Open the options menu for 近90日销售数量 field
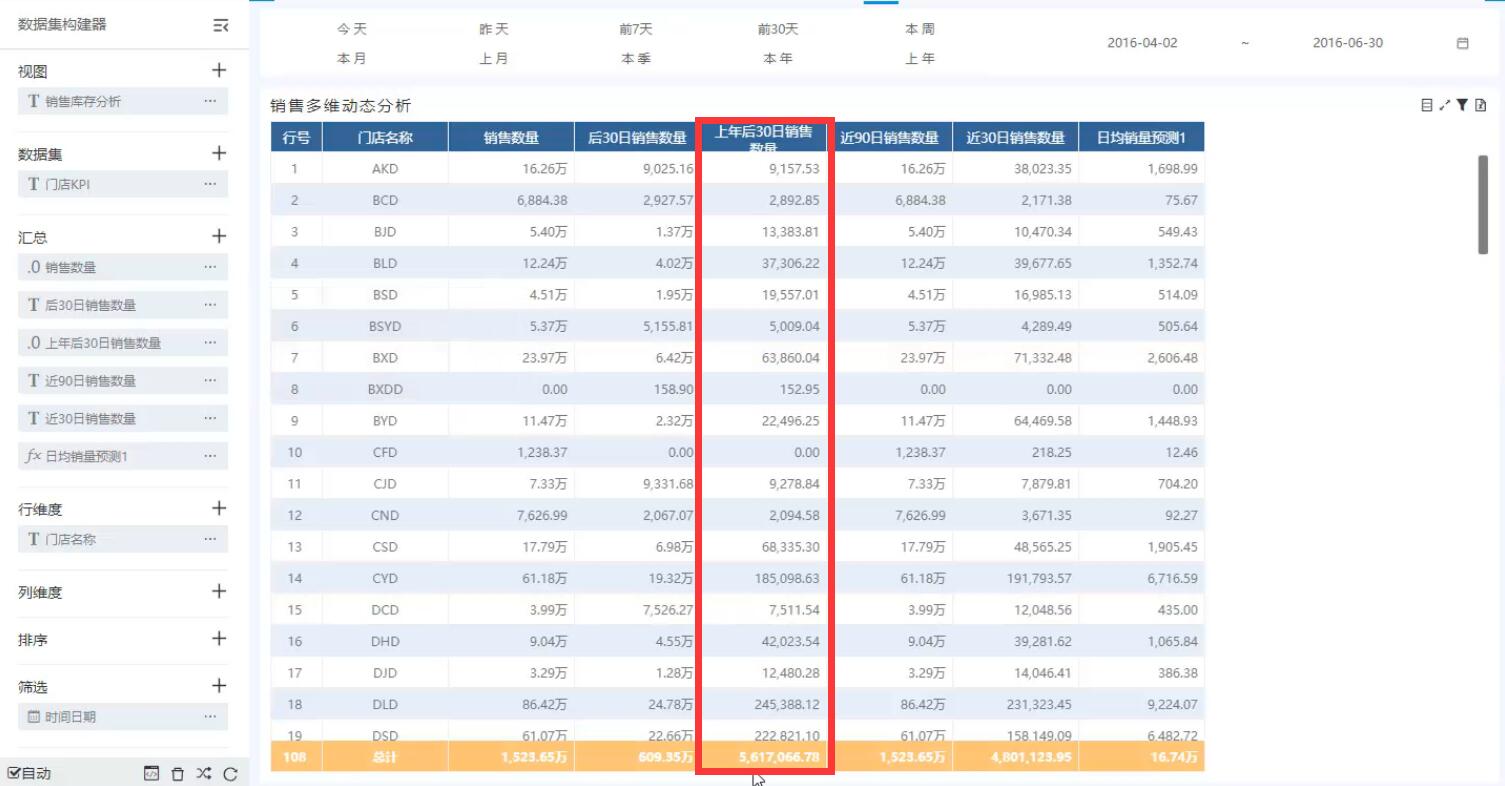 (210, 381)
